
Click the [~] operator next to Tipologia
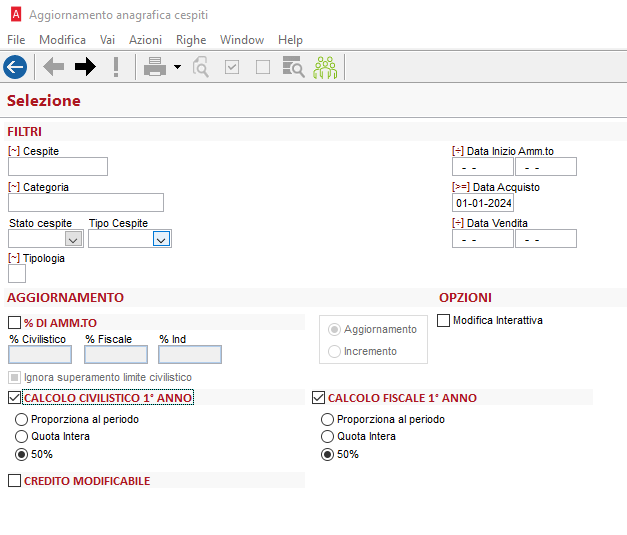pos(14,258)
